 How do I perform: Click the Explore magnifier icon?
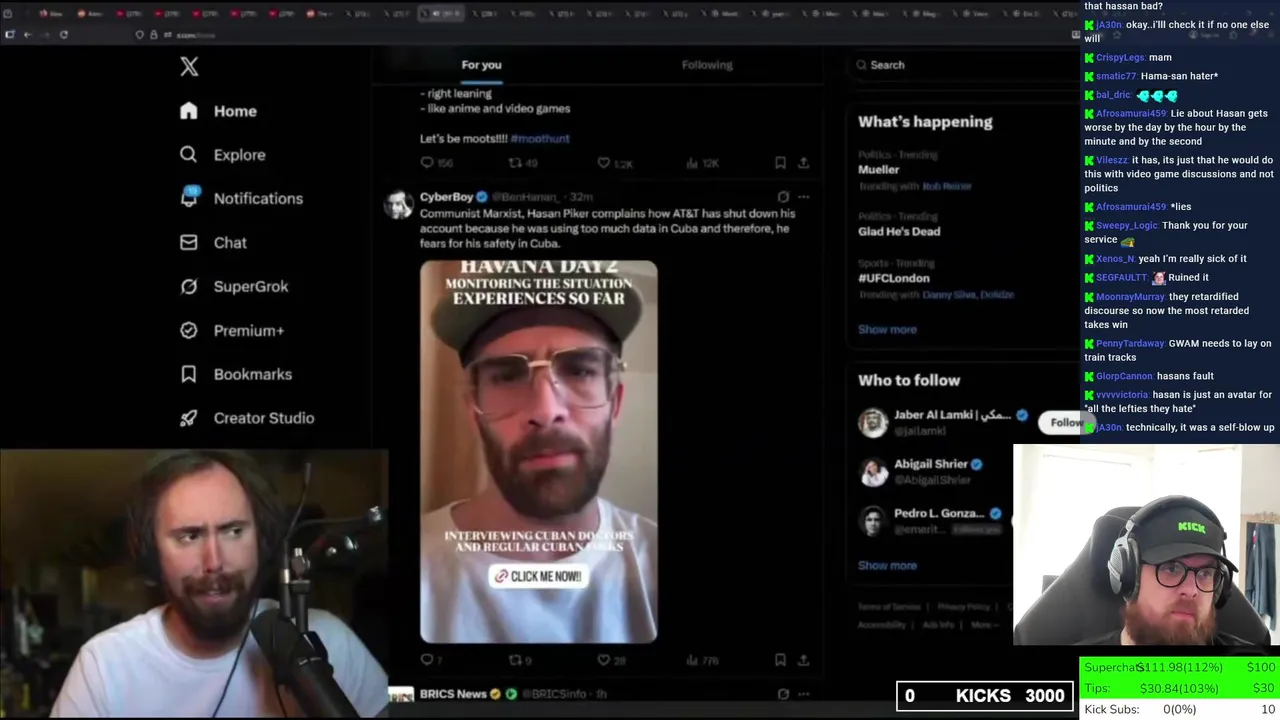tap(189, 155)
